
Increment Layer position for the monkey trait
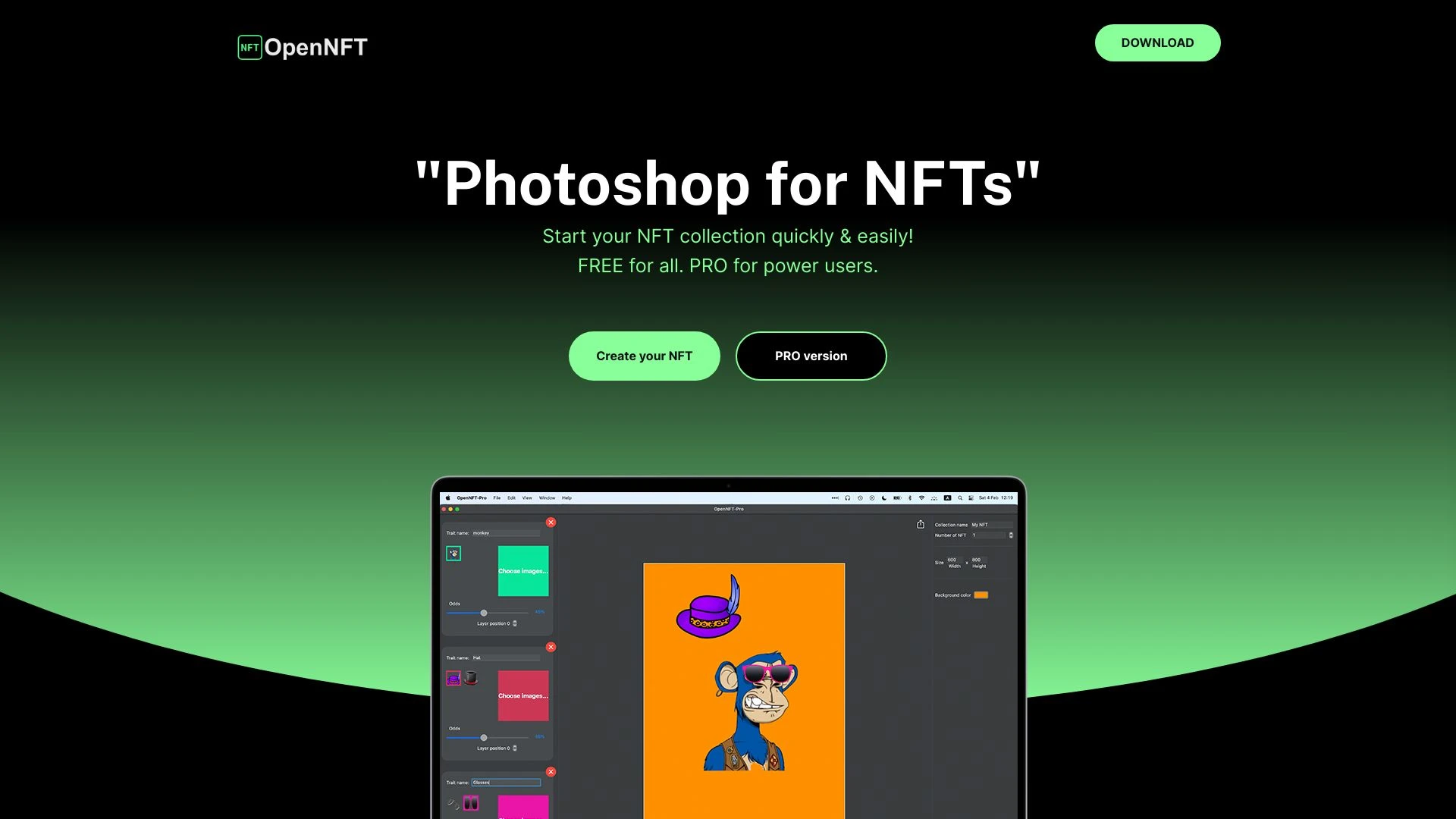pos(516,623)
